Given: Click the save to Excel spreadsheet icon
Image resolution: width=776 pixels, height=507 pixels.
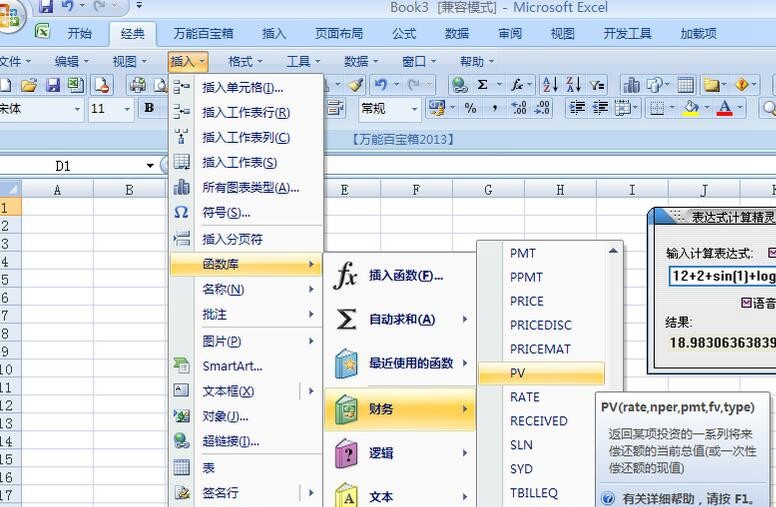Looking at the screenshot, I should [x=76, y=85].
